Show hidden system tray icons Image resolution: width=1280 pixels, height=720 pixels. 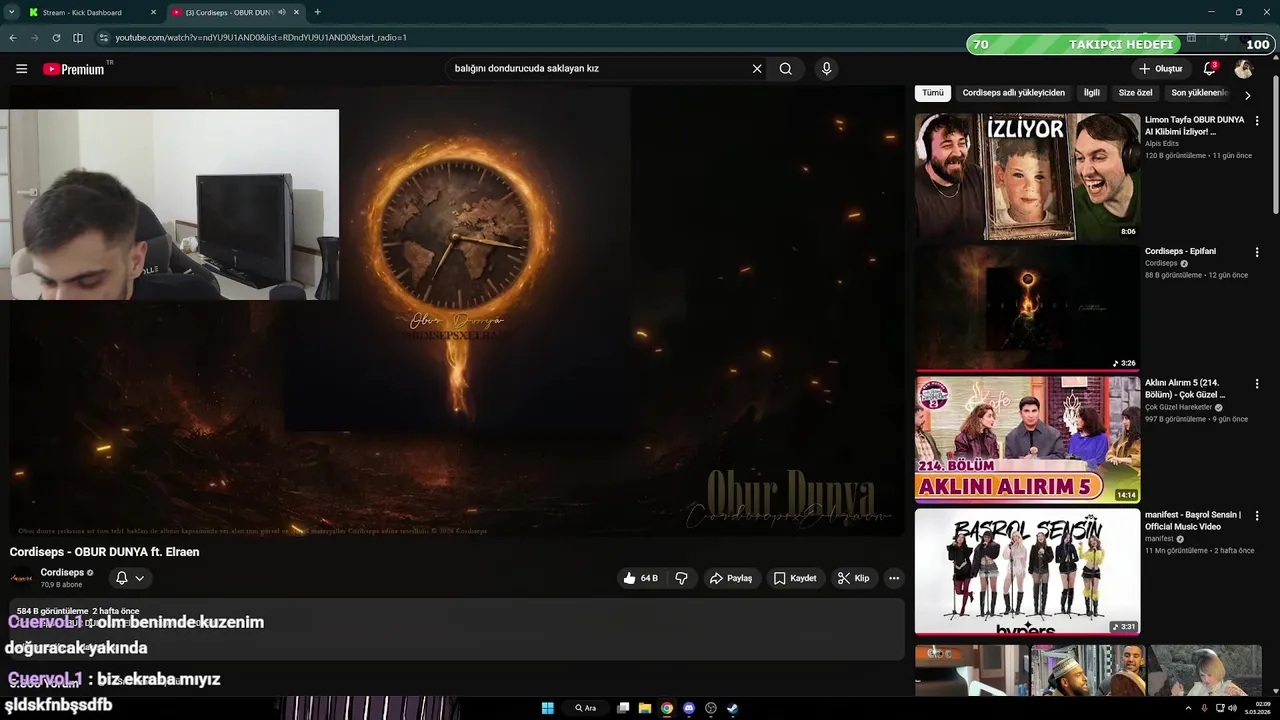coord(1188,708)
